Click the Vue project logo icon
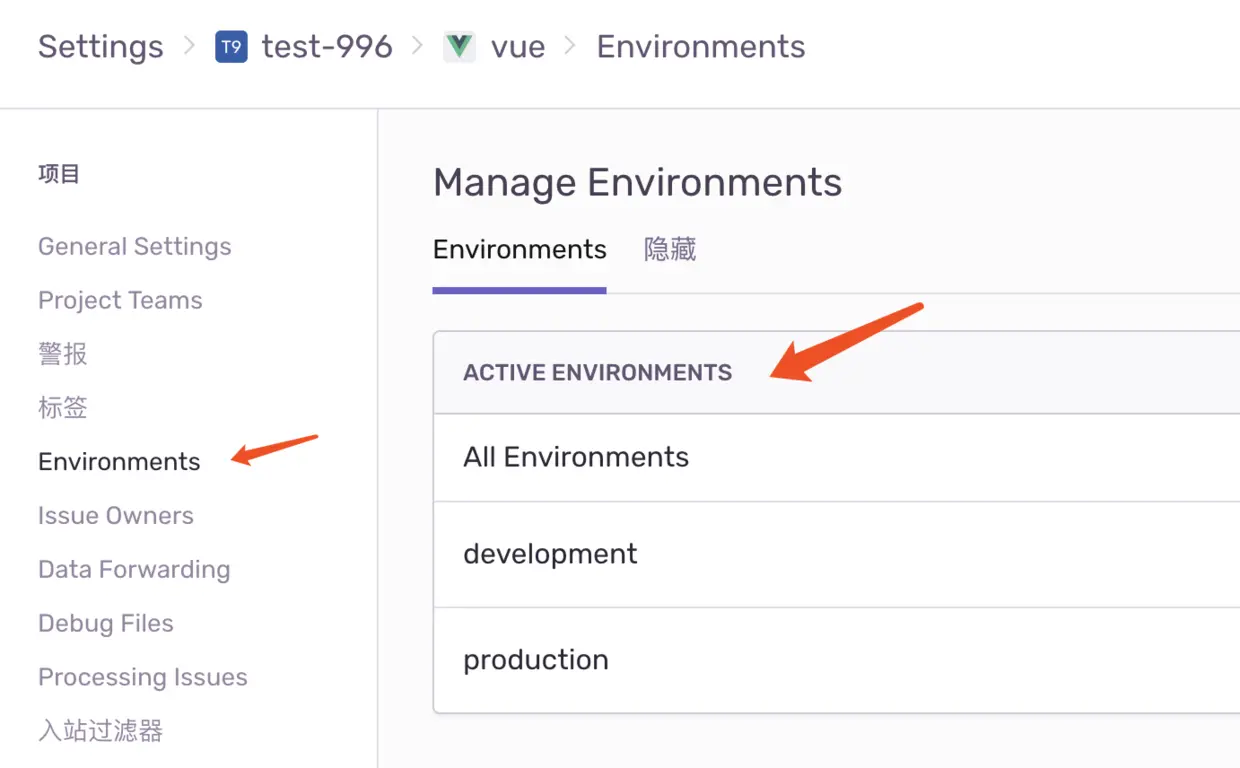Screen dimensions: 1240x768 [459, 47]
